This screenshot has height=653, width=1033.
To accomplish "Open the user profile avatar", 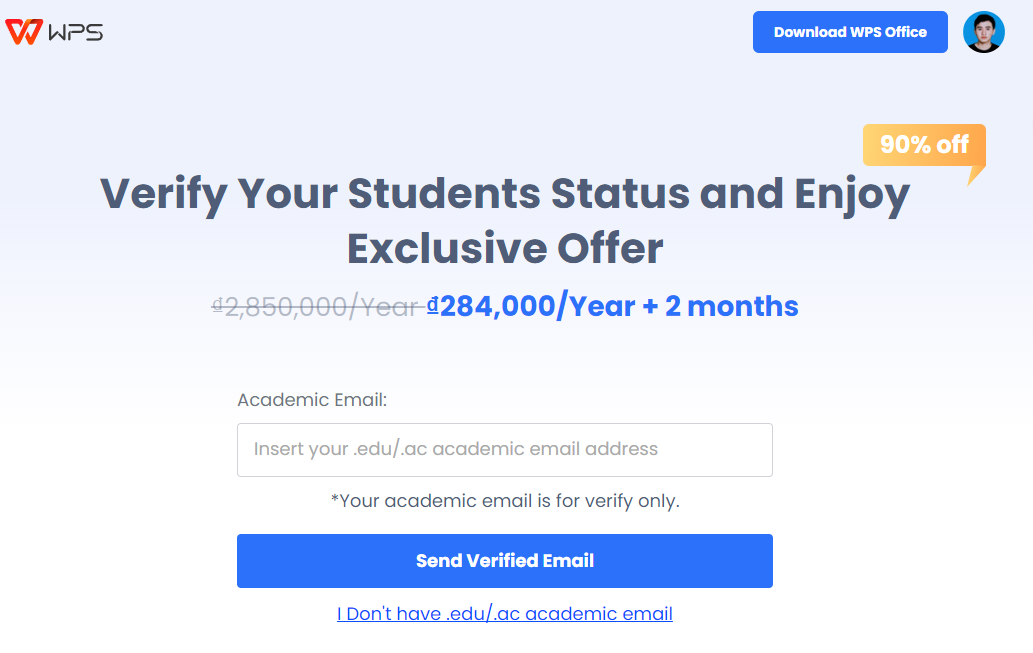I will [x=983, y=32].
